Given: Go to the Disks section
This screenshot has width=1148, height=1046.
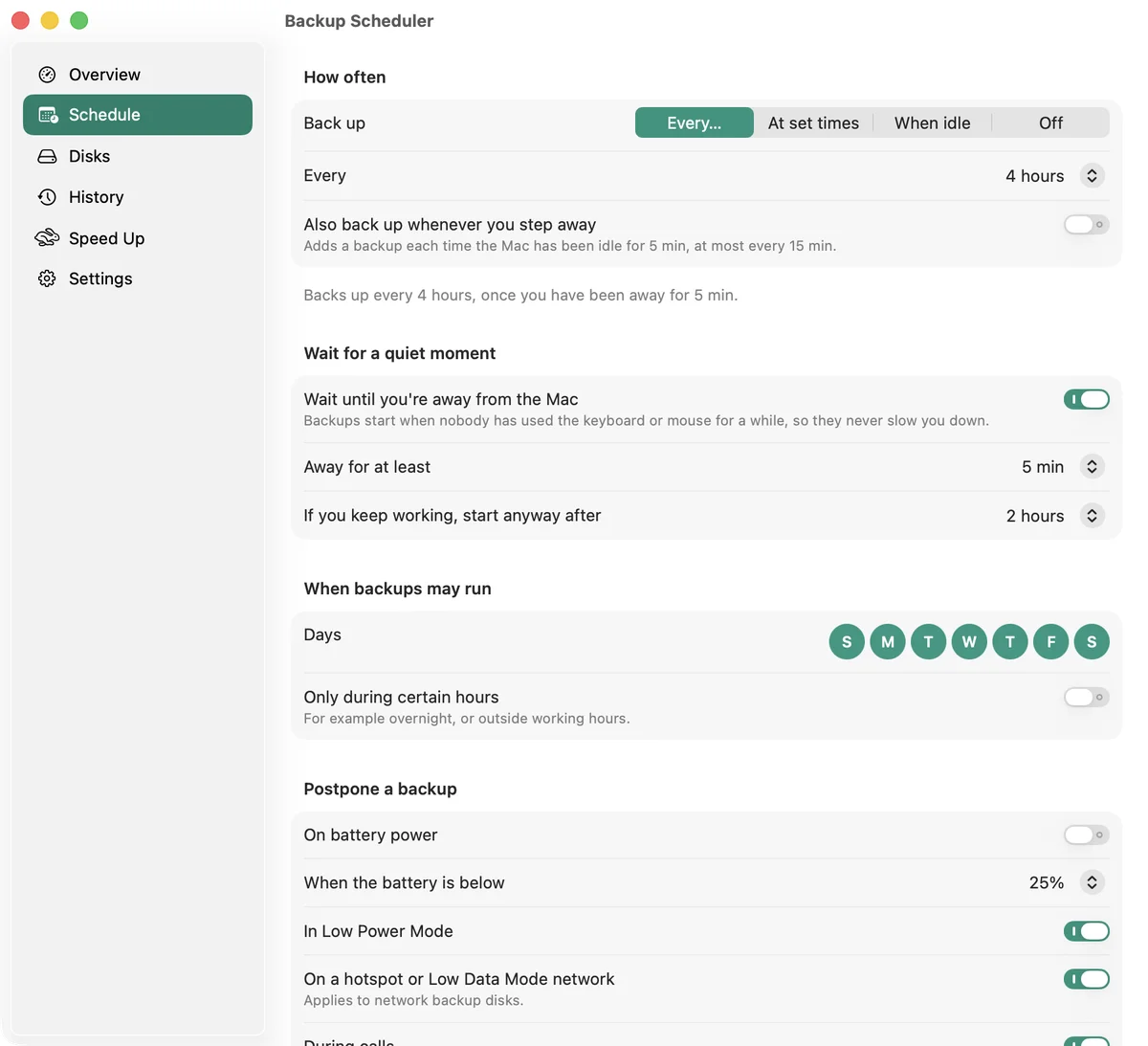Looking at the screenshot, I should click(138, 156).
